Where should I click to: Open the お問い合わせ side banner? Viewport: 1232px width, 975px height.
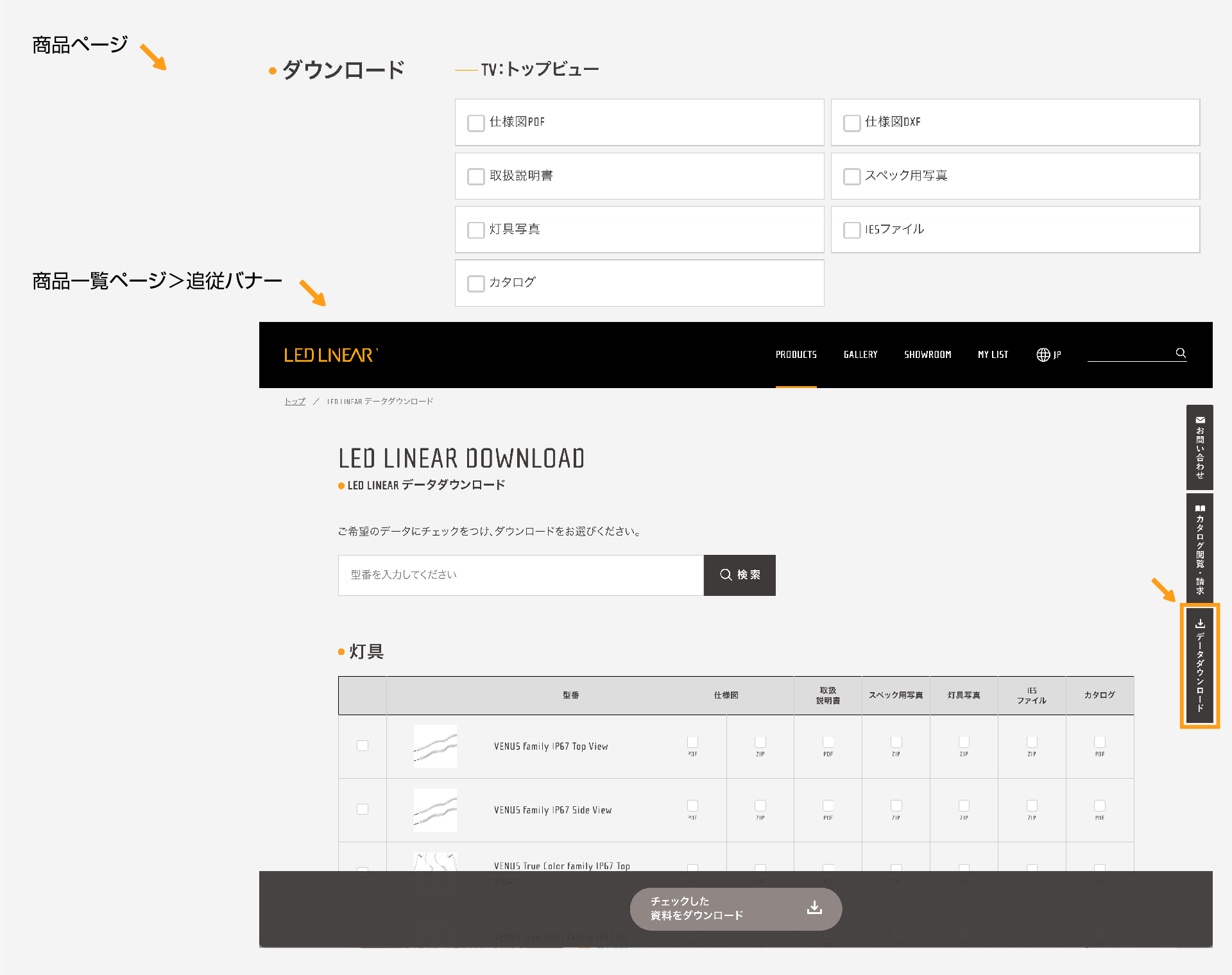(1200, 447)
